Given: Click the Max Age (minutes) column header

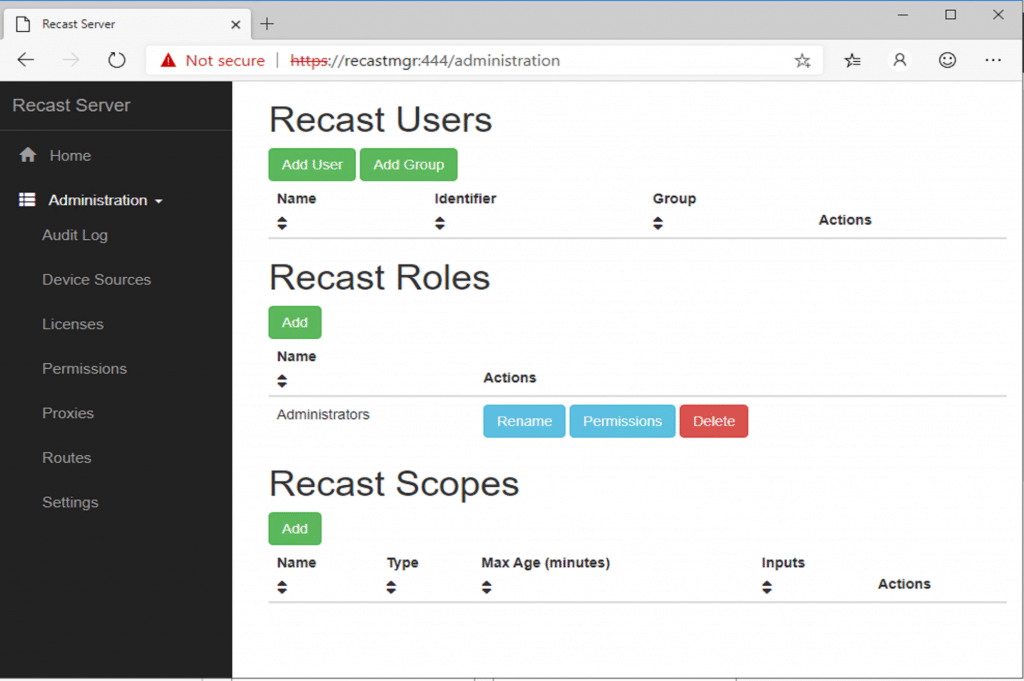Looking at the screenshot, I should [545, 563].
